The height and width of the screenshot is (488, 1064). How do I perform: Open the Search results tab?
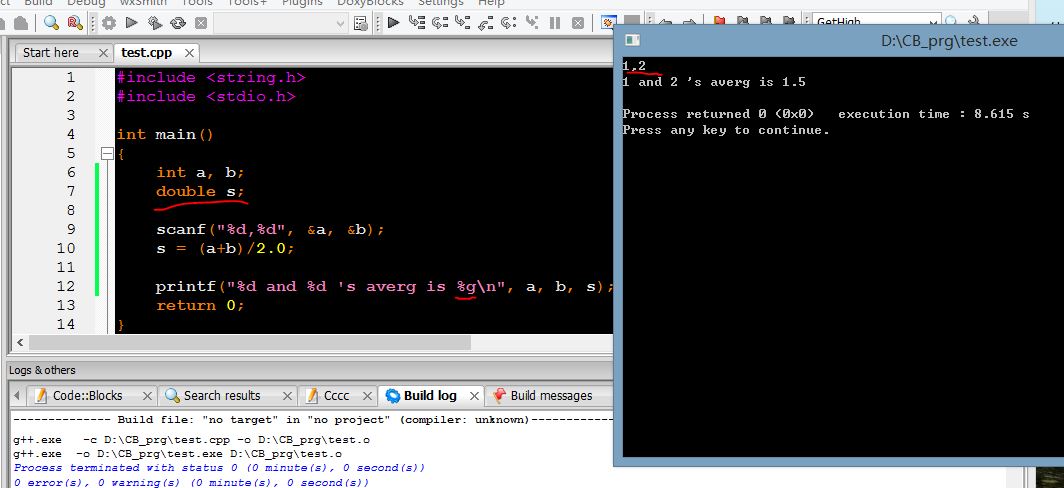(221, 395)
